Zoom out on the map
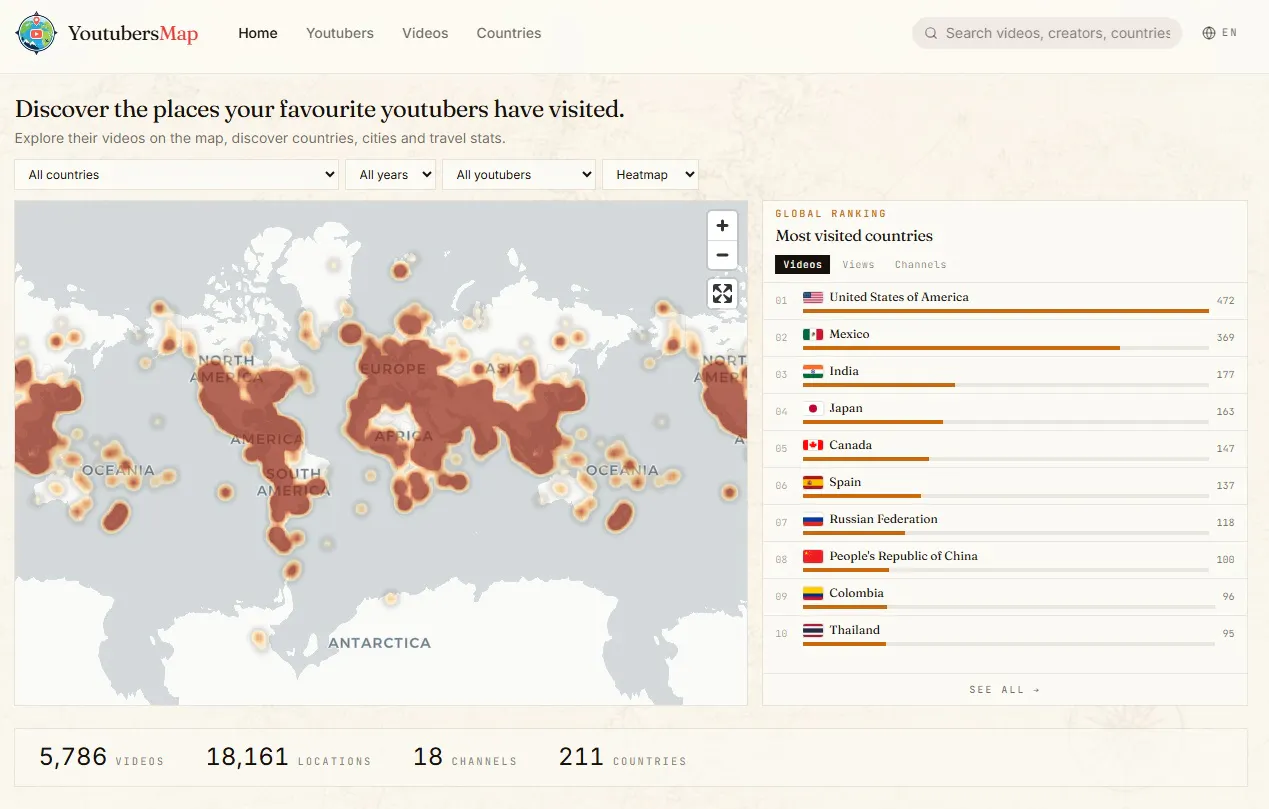Screen dimensions: 1269x809 [722, 256]
